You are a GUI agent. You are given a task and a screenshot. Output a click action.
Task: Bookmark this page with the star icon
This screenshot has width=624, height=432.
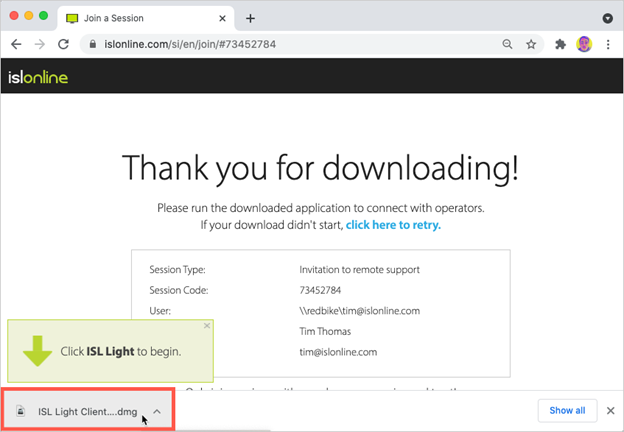coord(531,44)
